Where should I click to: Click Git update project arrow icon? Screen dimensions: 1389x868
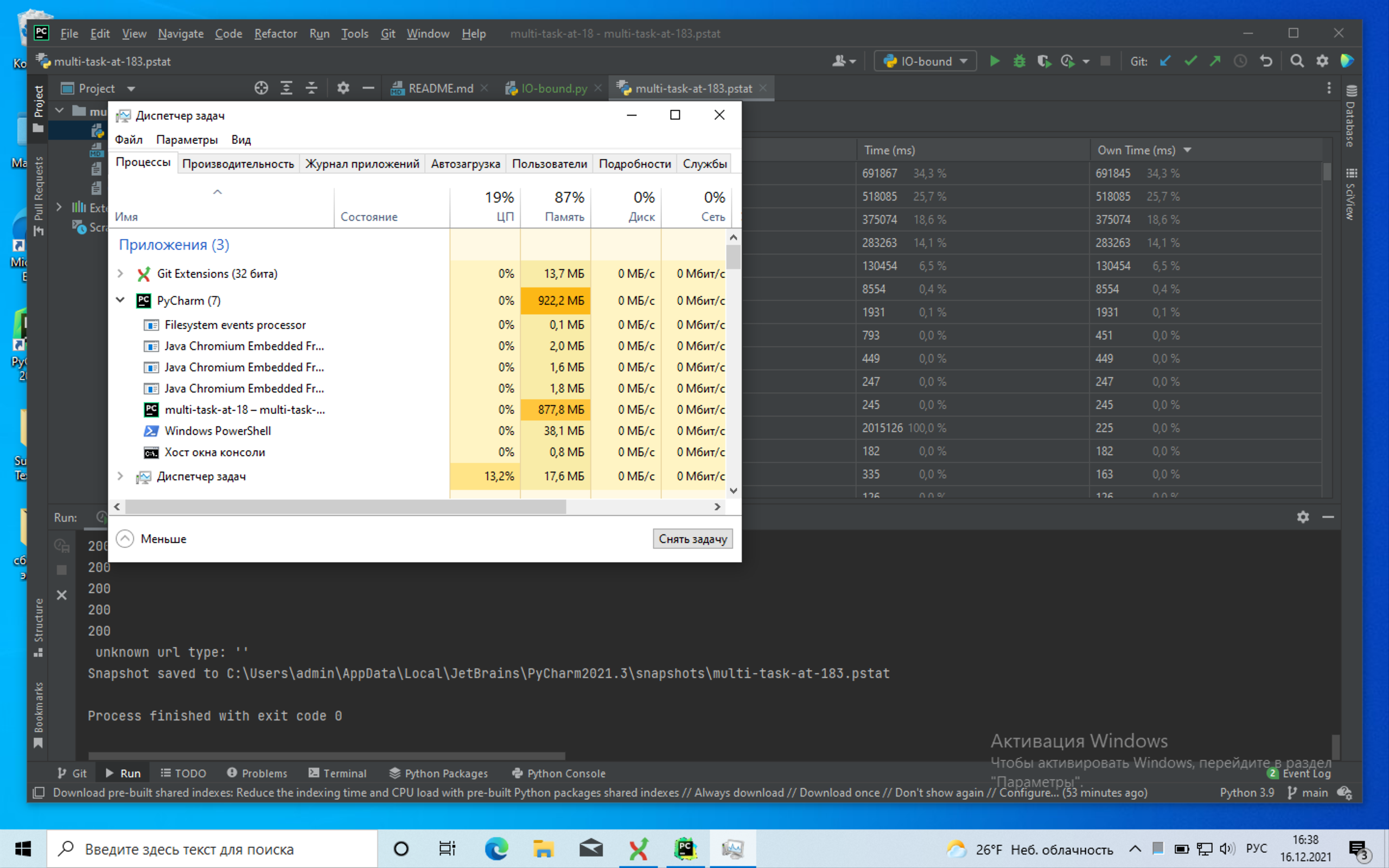[1164, 61]
